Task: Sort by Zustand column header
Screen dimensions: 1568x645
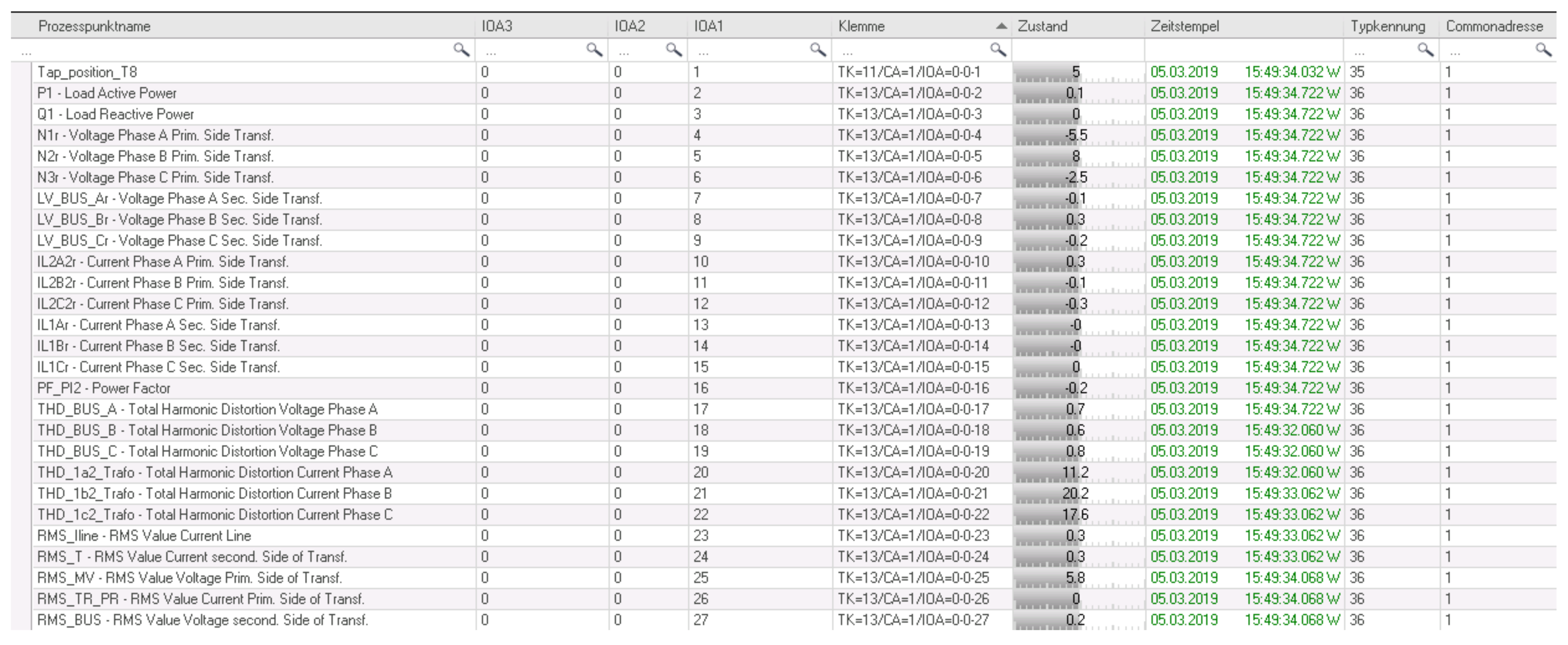Action: pos(1043,26)
